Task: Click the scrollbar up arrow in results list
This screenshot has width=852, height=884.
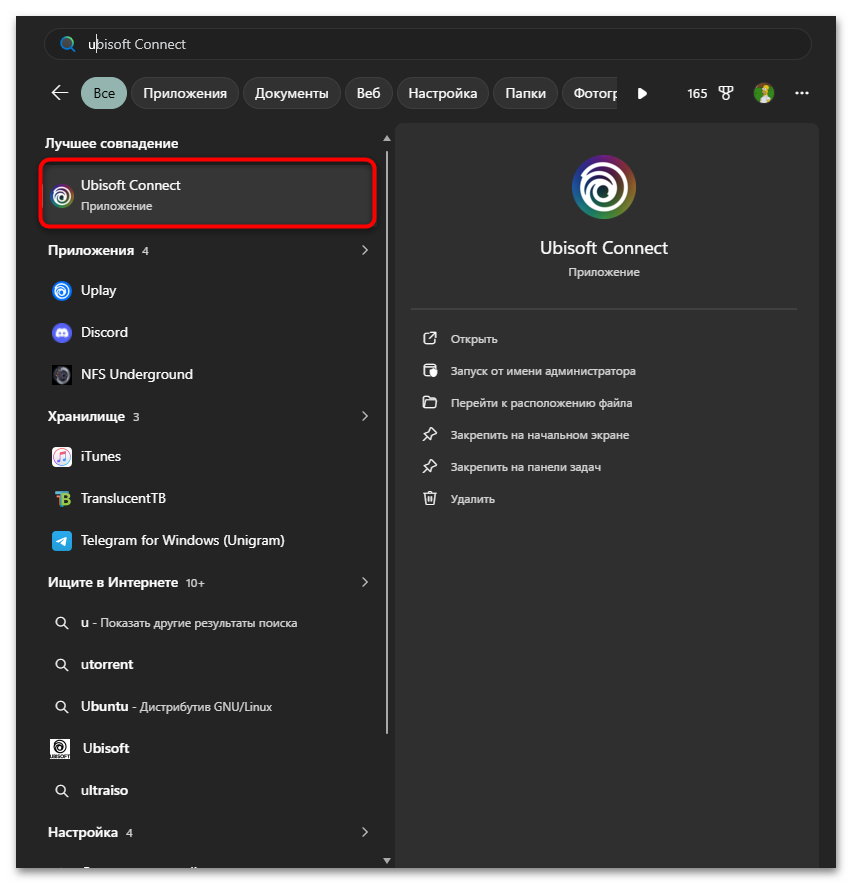Action: [x=387, y=138]
